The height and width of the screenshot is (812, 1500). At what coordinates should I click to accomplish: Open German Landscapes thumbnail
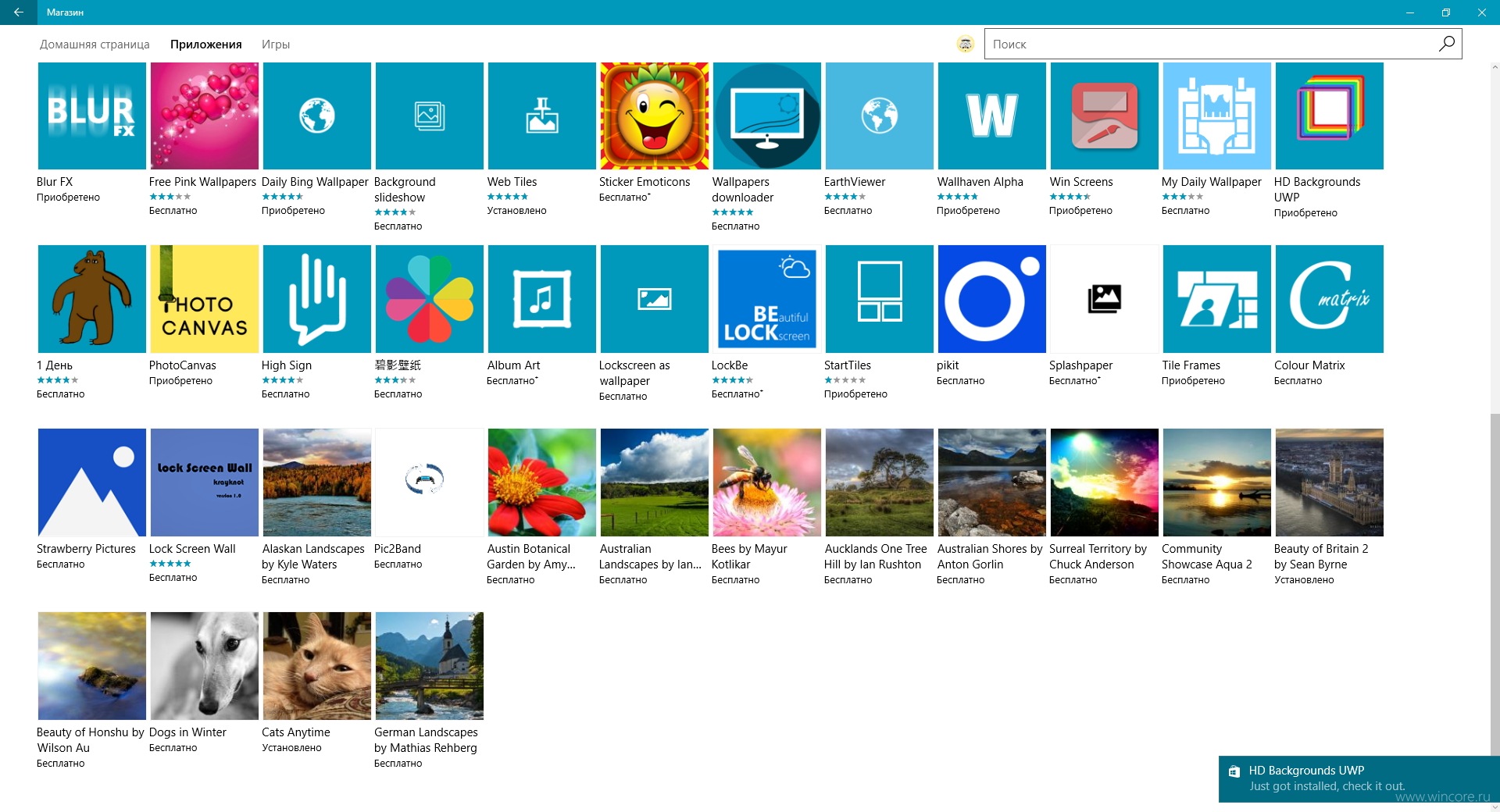(430, 666)
